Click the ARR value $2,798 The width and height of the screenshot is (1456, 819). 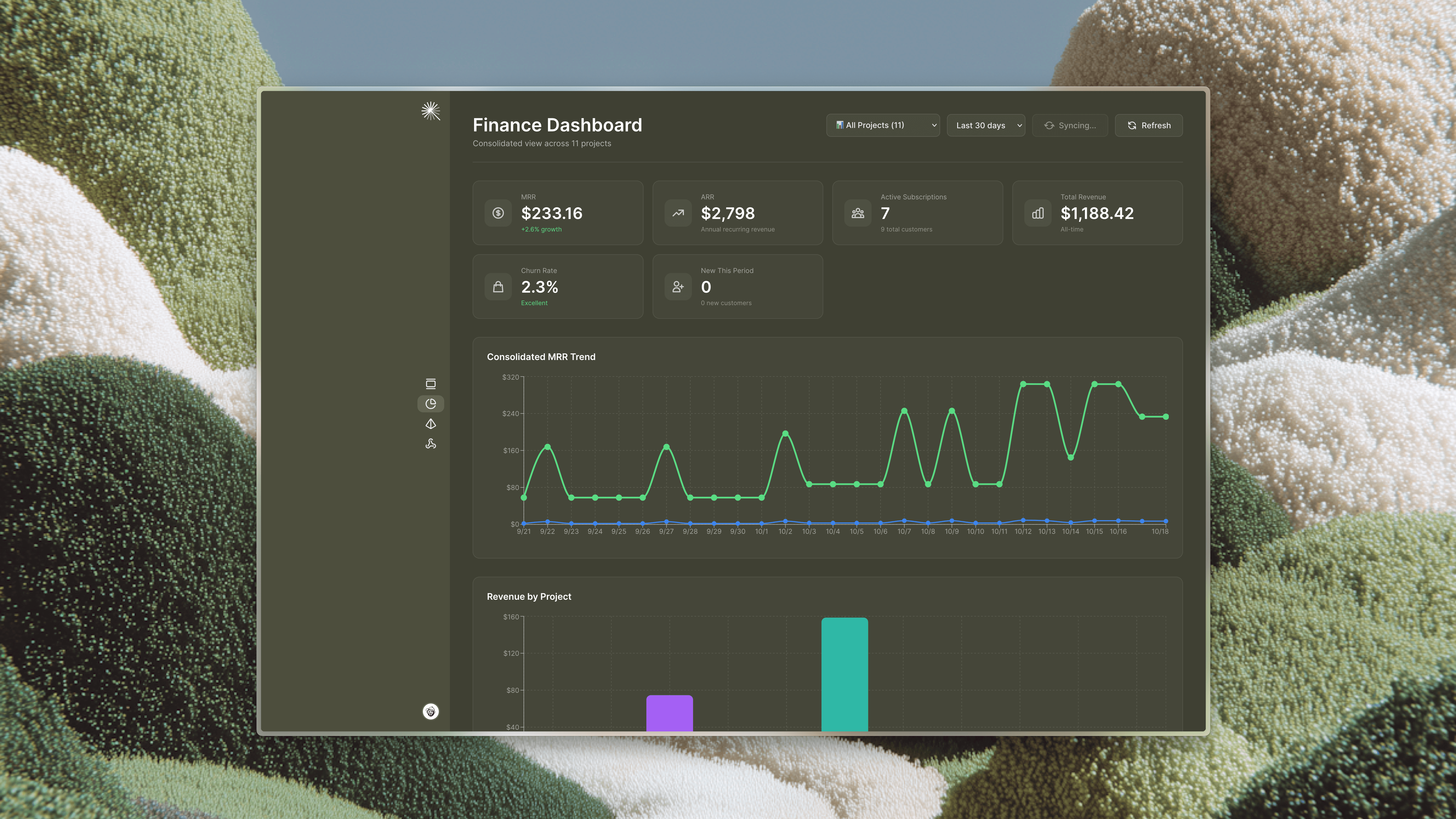coord(727,213)
